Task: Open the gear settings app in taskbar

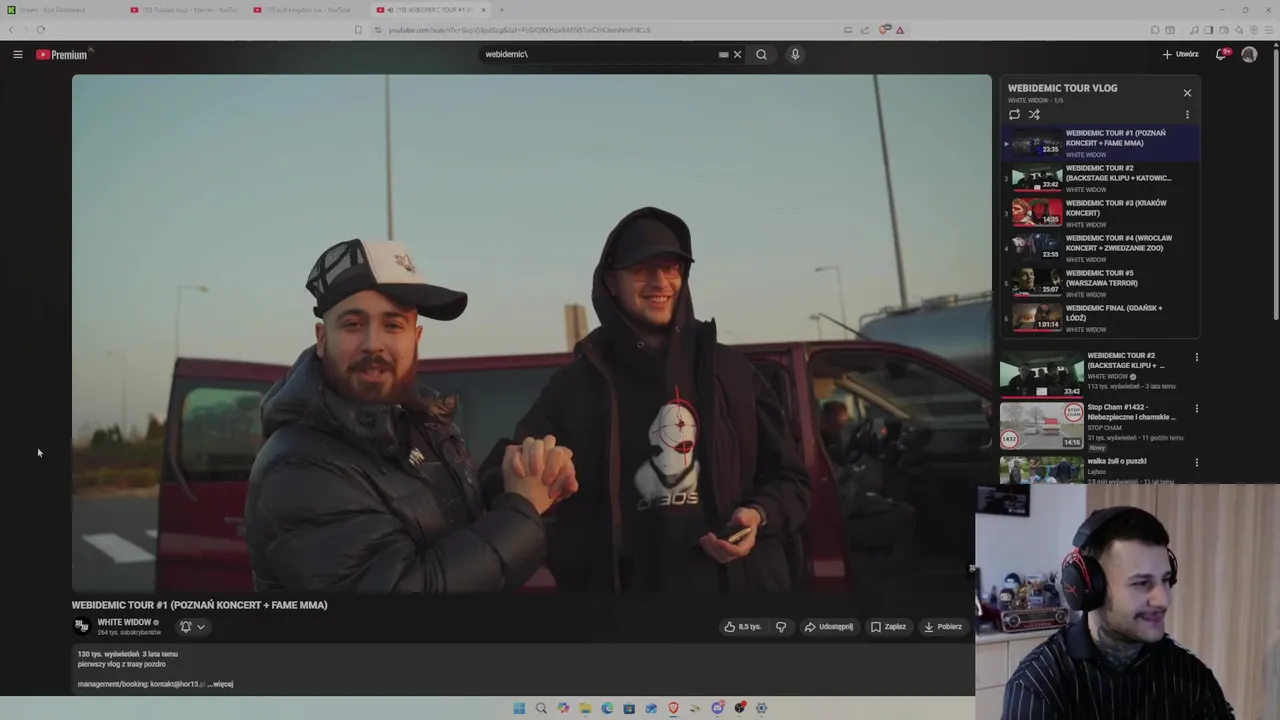Action: [761, 708]
